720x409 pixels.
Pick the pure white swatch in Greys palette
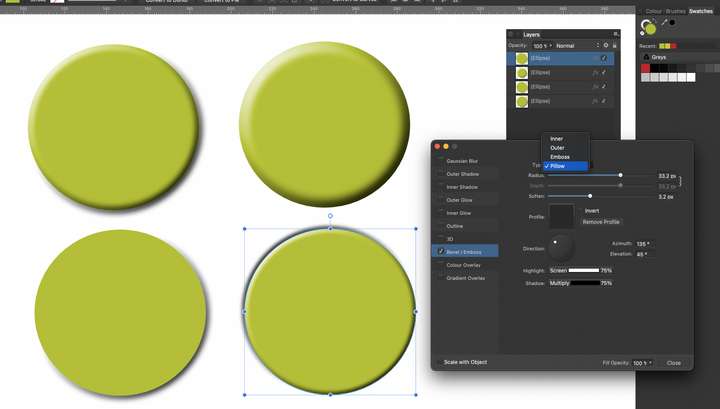(691, 77)
